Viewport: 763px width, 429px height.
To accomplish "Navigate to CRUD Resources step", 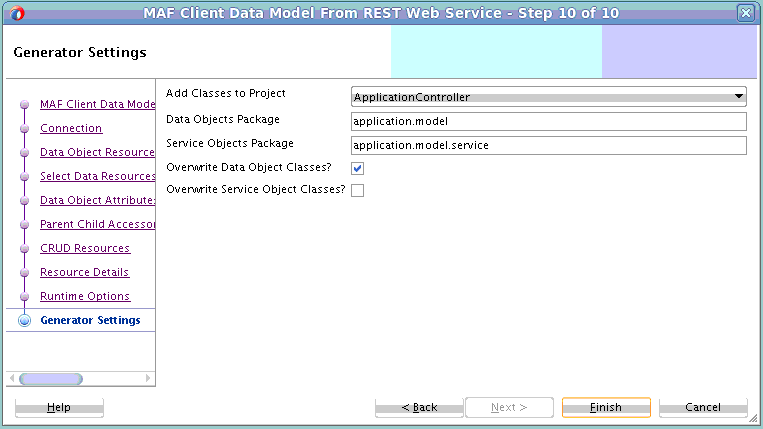I will pos(85,248).
